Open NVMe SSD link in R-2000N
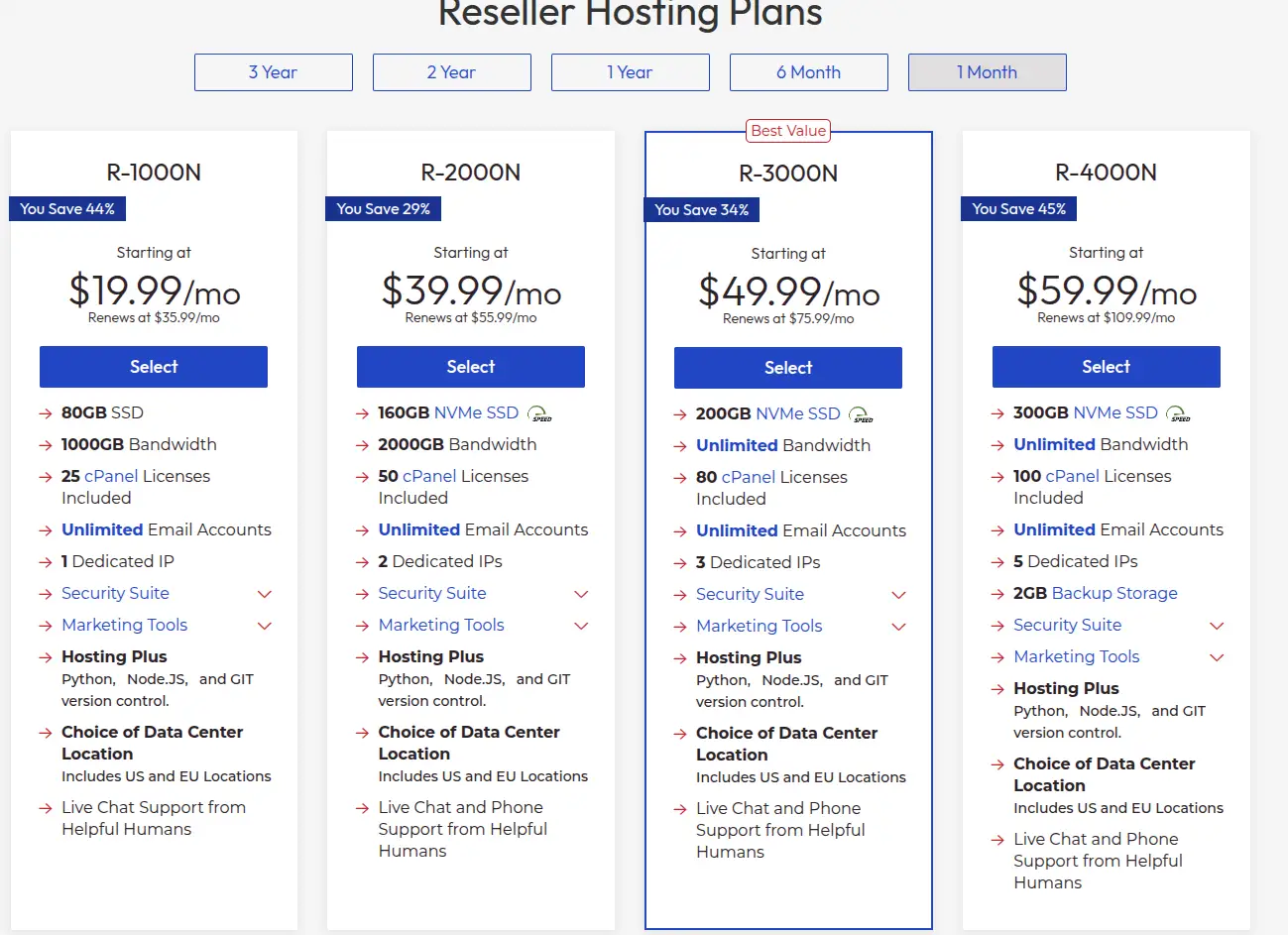Image resolution: width=1288 pixels, height=935 pixels. tap(476, 412)
